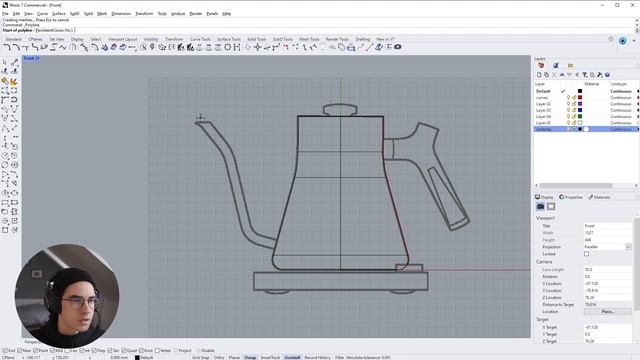Change the curves layer red color swatch
The image size is (640, 360).
point(580,98)
